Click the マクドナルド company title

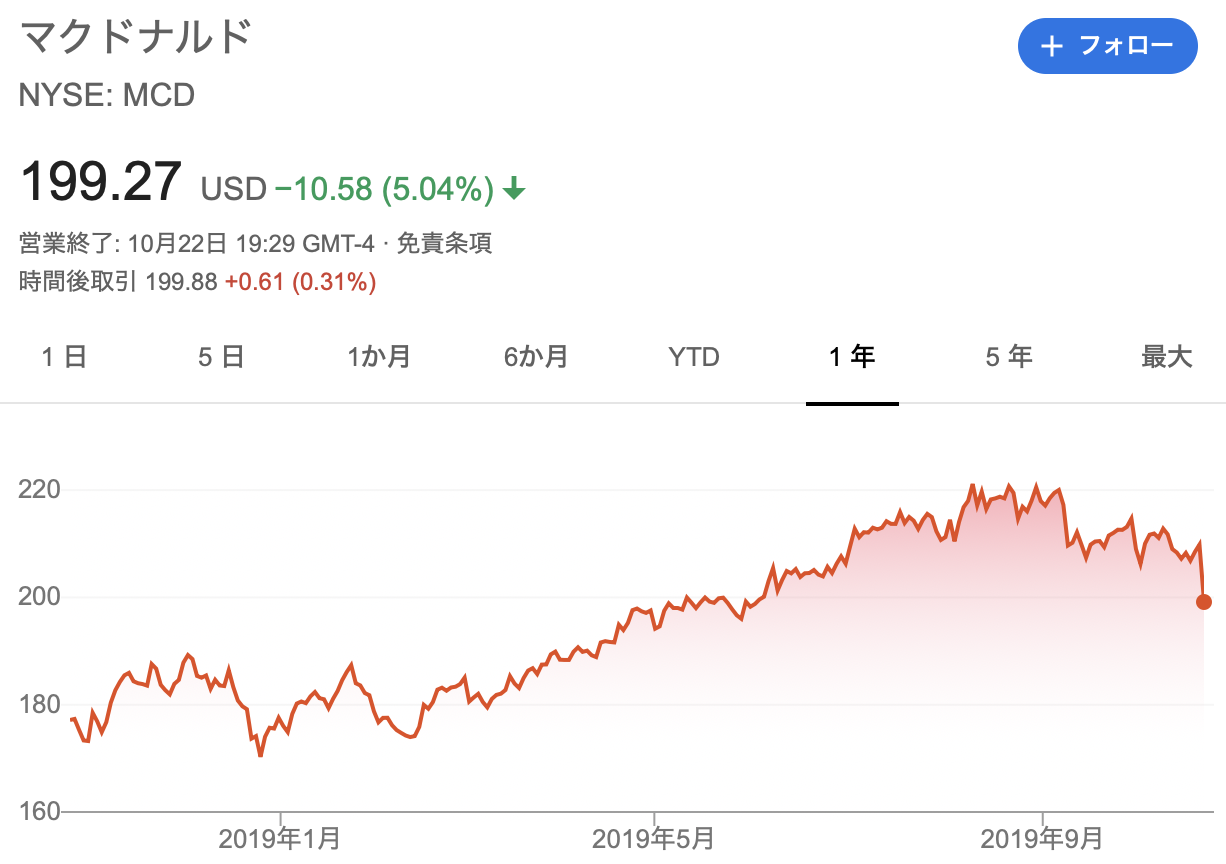135,38
